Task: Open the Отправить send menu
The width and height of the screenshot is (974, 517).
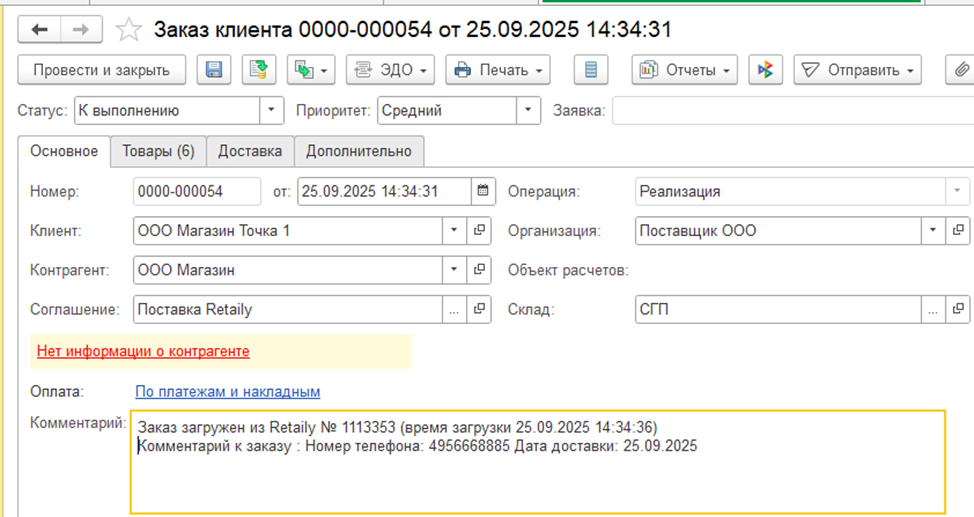Action: (x=857, y=70)
